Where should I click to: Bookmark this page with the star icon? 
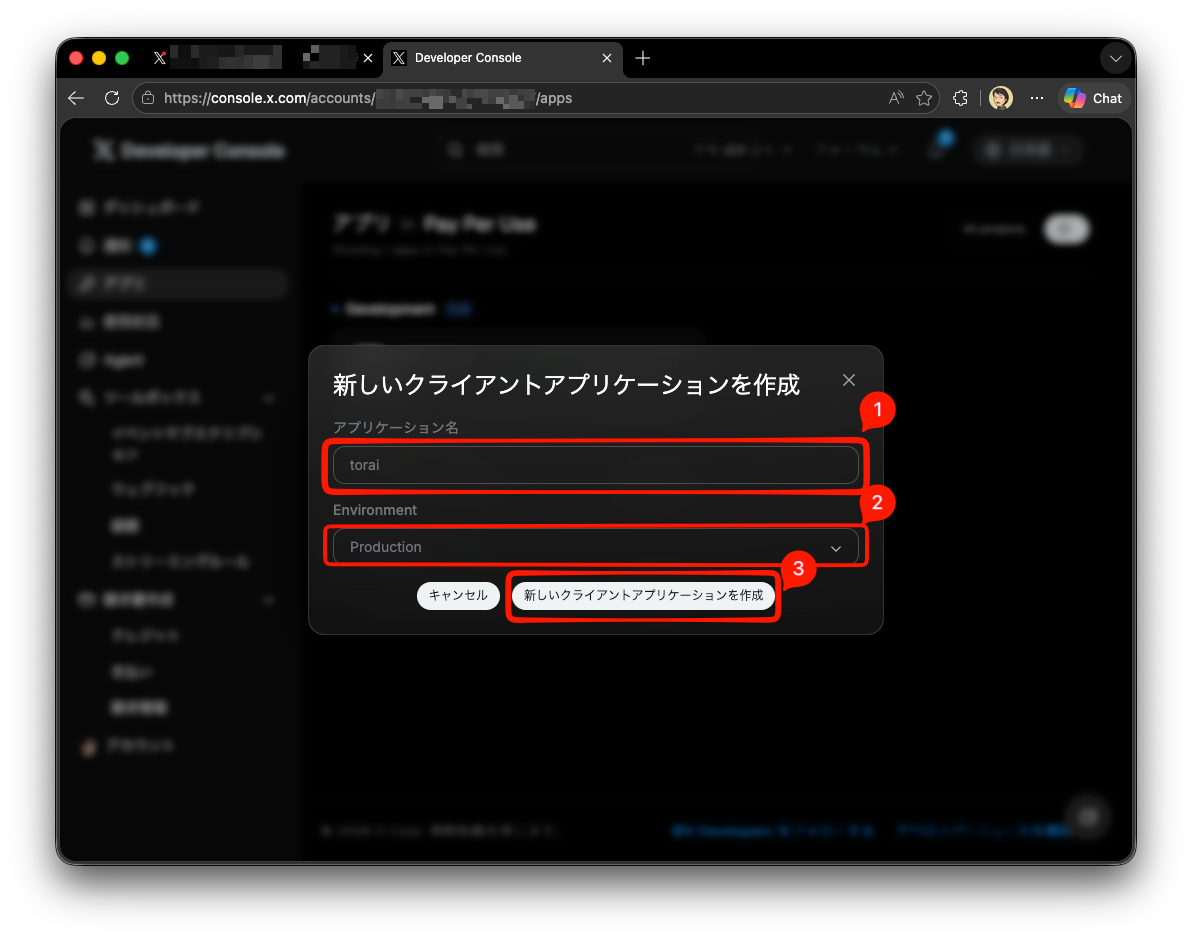pos(924,98)
